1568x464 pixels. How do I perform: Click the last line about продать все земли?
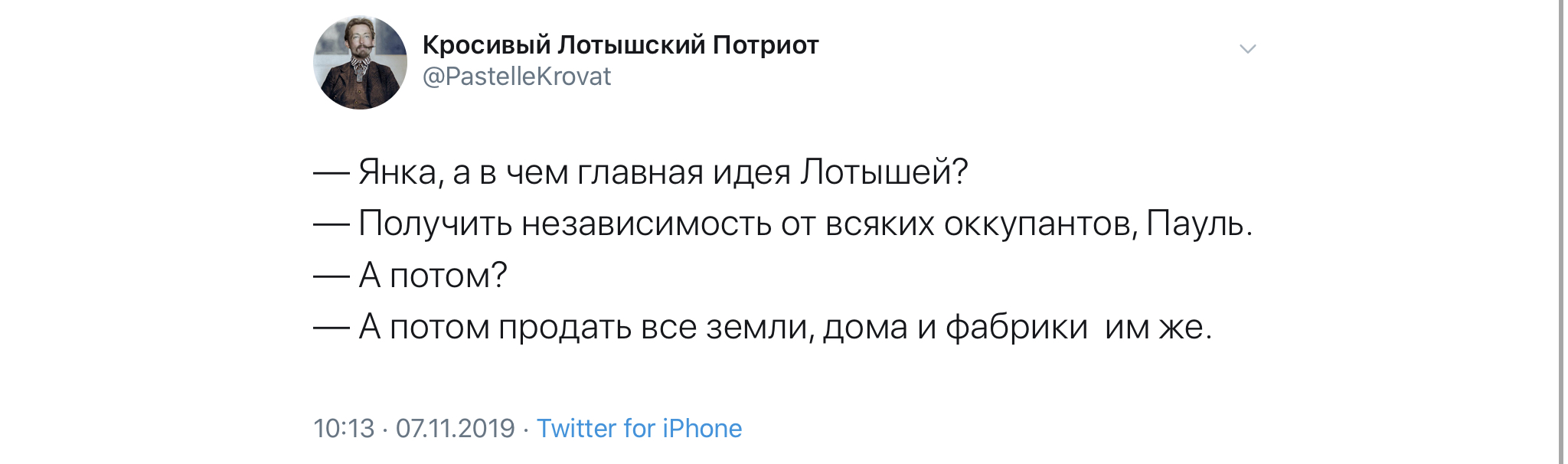[x=763, y=327]
